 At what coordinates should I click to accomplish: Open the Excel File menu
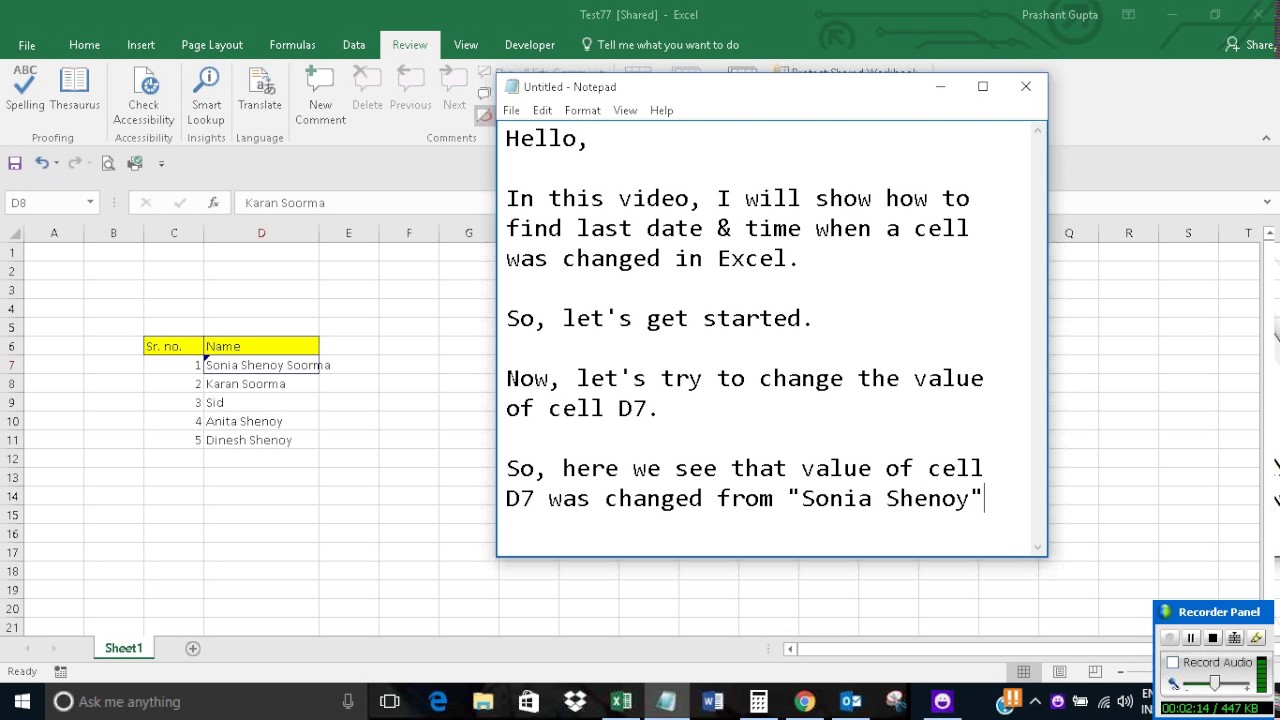tap(27, 45)
